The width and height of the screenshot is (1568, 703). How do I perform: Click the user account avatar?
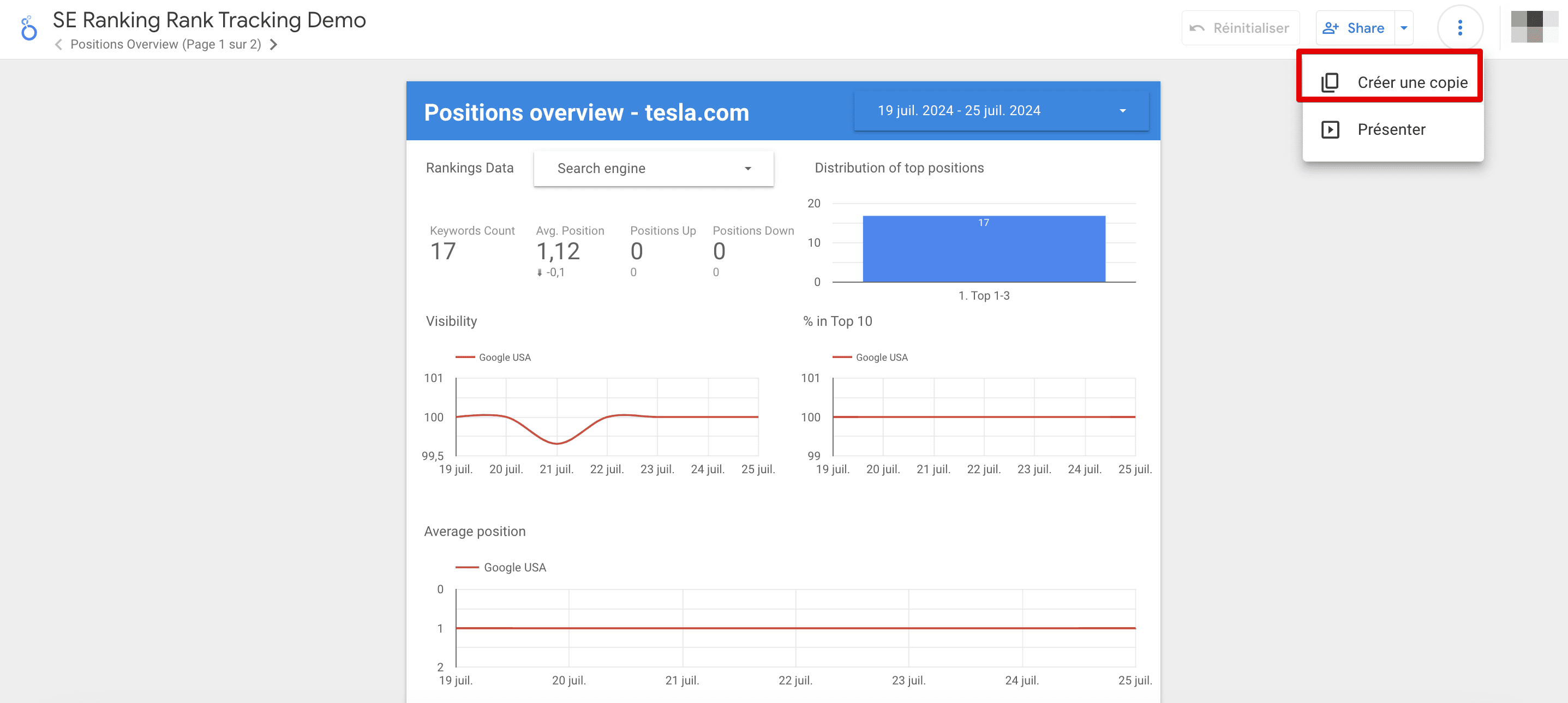(x=1534, y=27)
